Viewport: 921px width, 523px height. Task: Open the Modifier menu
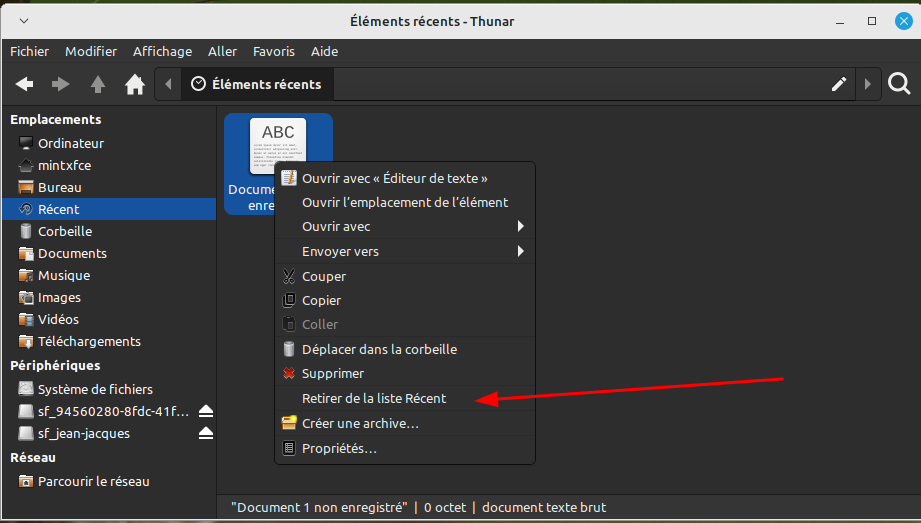91,52
